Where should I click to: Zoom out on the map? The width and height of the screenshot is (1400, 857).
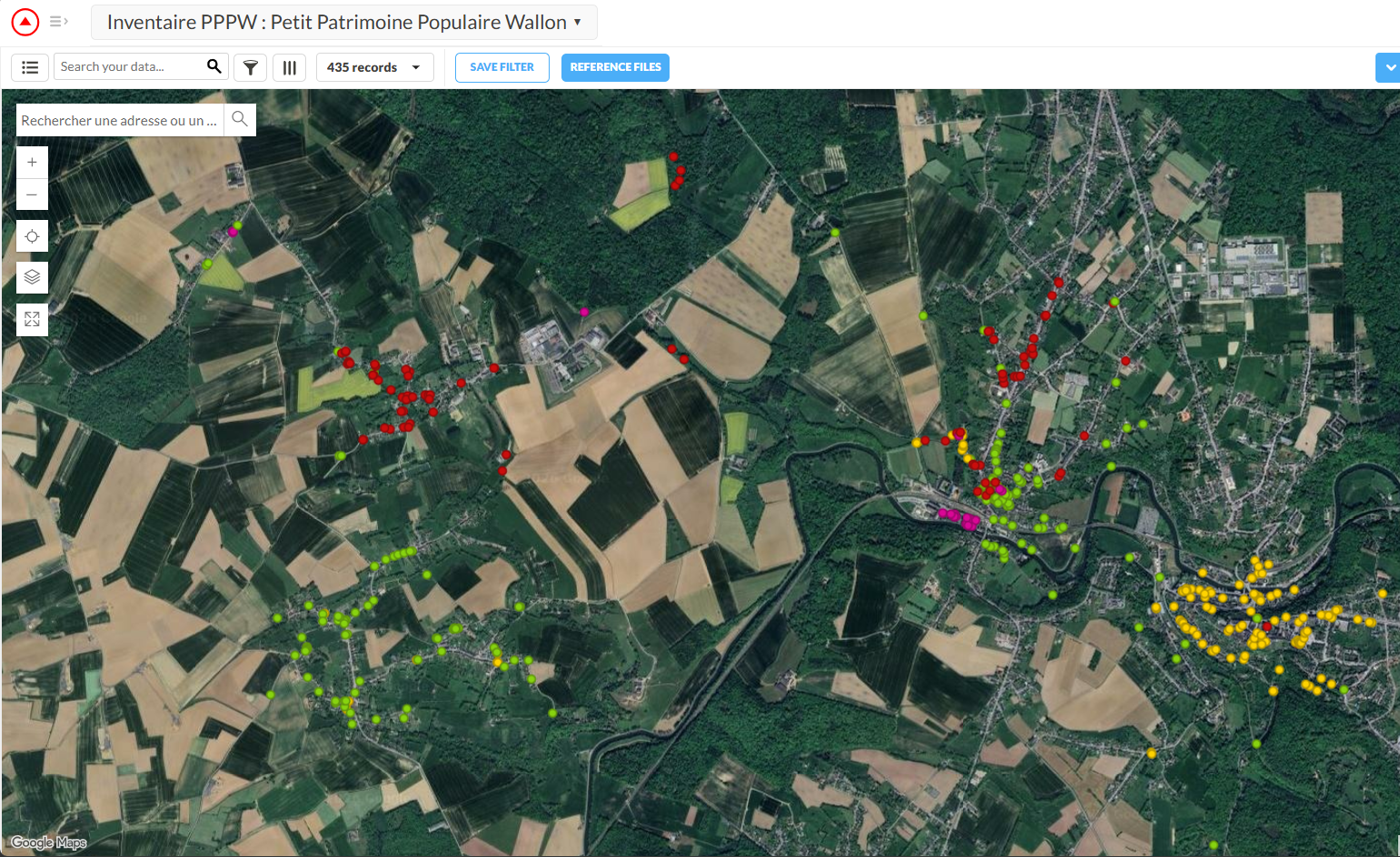tap(32, 194)
